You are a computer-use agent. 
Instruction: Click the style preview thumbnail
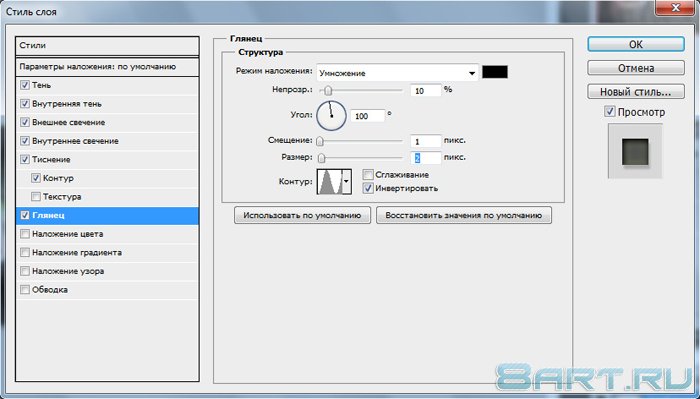(x=635, y=152)
